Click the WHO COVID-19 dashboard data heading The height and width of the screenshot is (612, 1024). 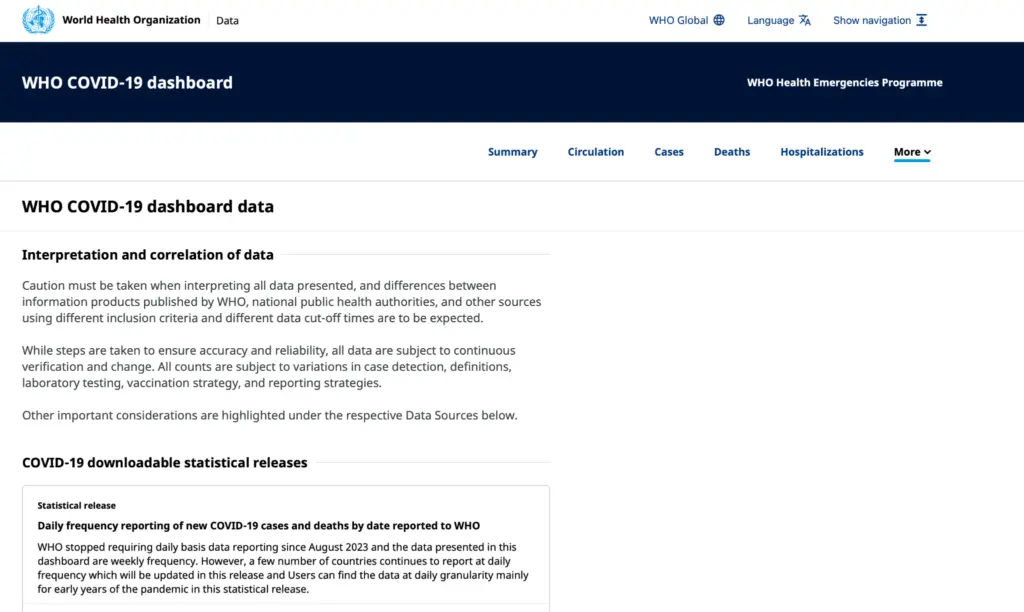[148, 206]
